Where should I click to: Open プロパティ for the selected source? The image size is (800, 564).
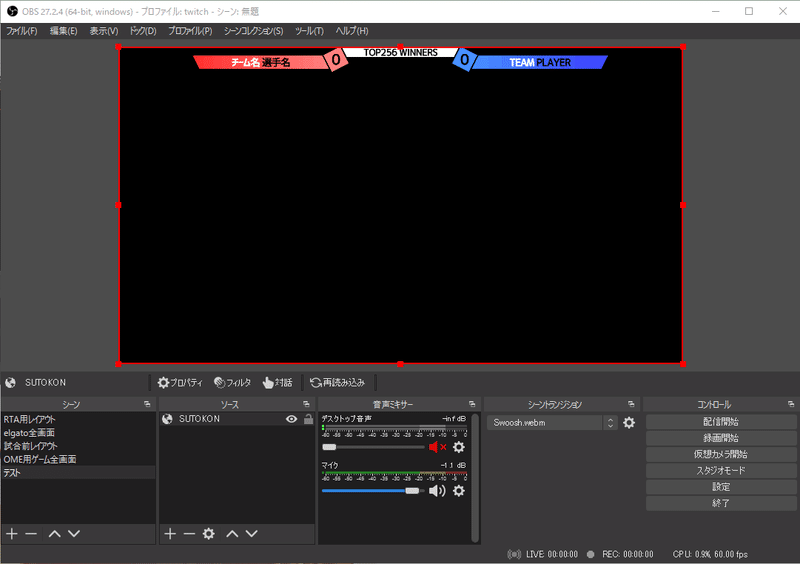180,382
